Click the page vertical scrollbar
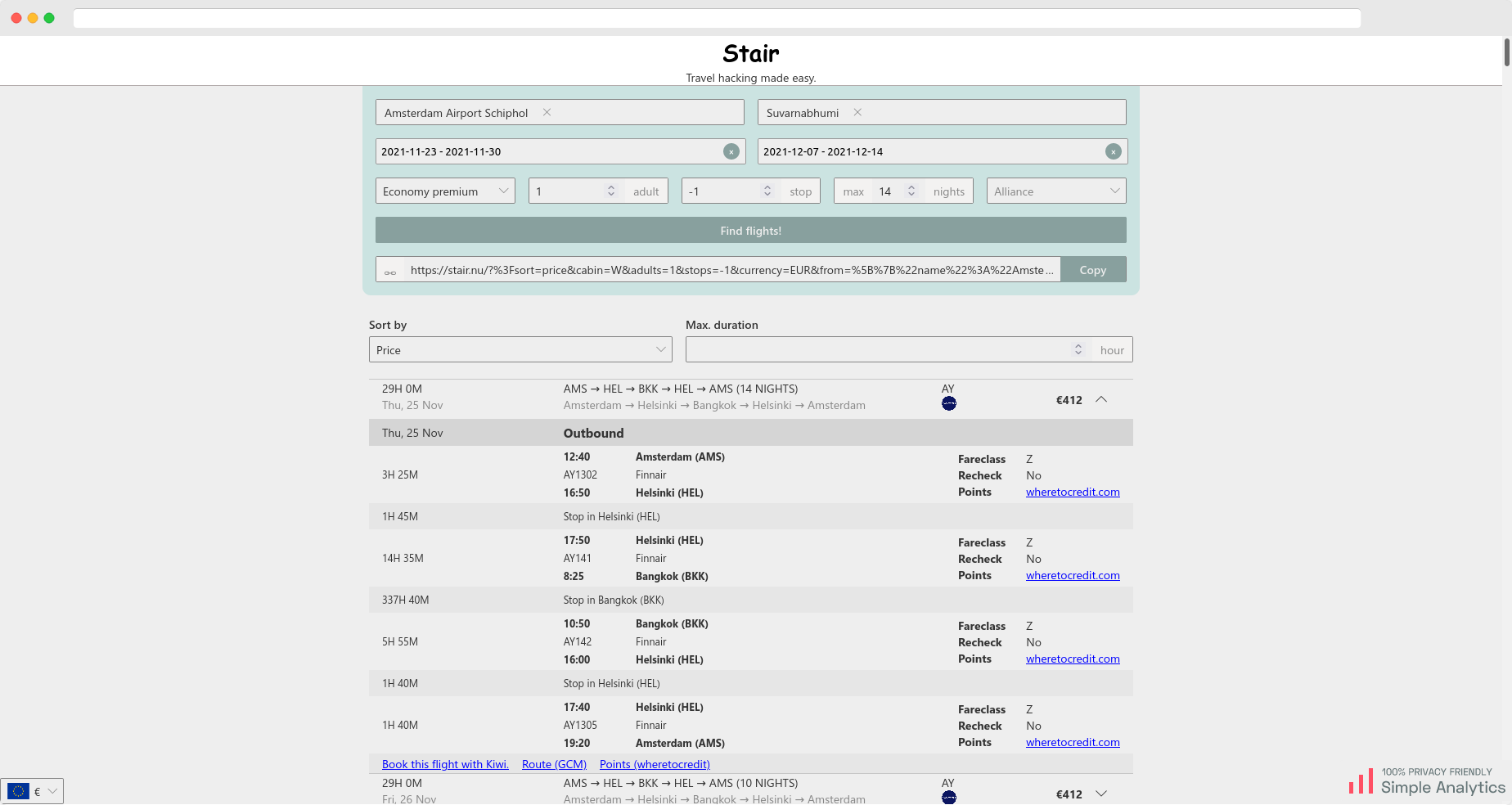This screenshot has width=1512, height=805. click(1507, 52)
